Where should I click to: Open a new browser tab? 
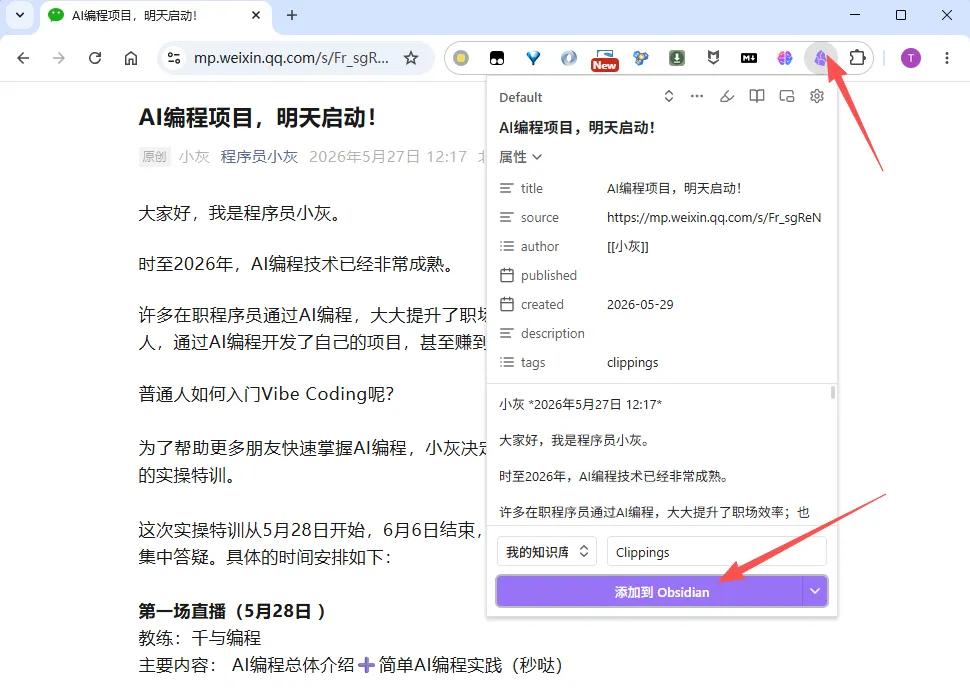pos(292,15)
